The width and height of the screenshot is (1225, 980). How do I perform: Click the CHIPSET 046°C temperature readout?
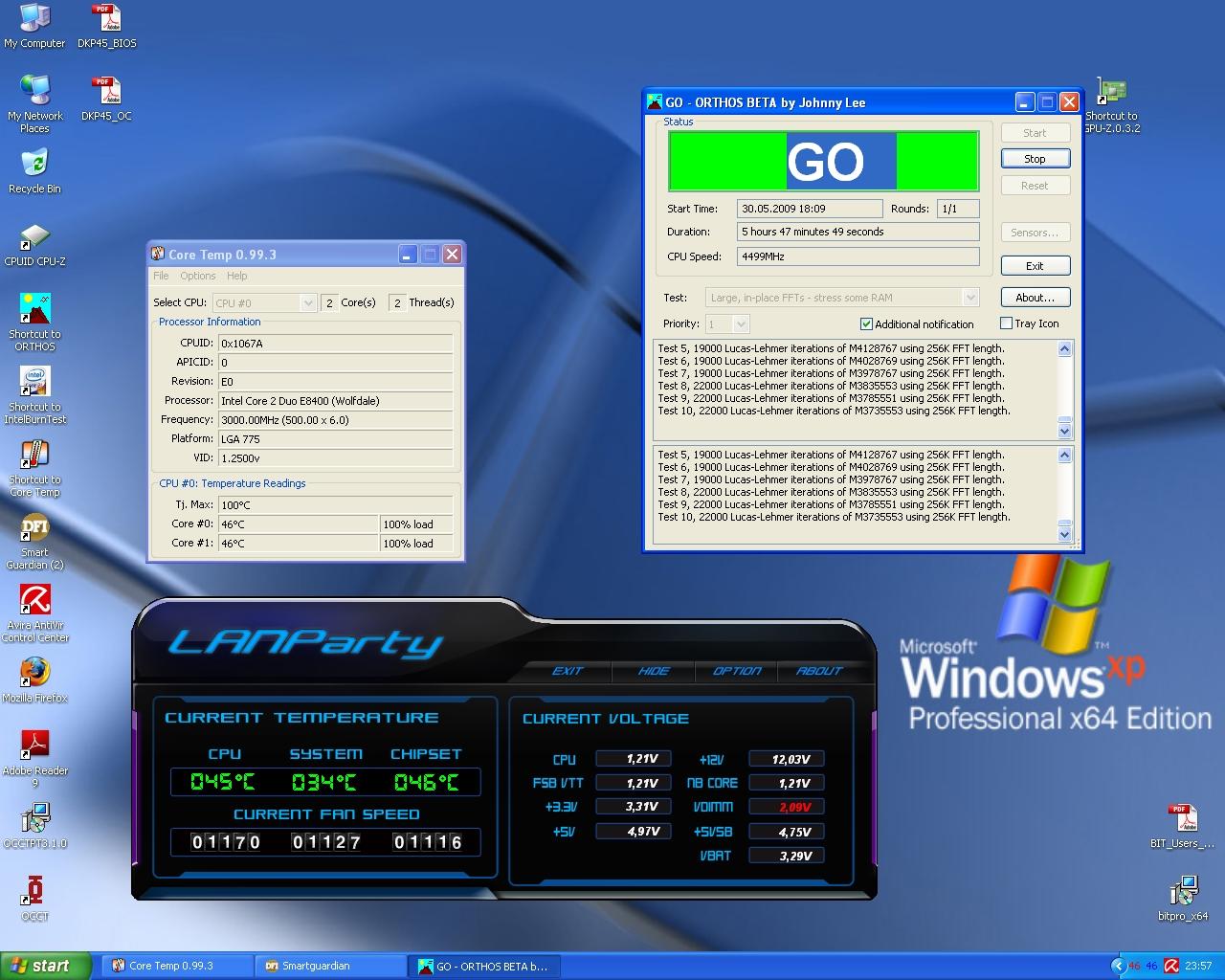pos(426,783)
